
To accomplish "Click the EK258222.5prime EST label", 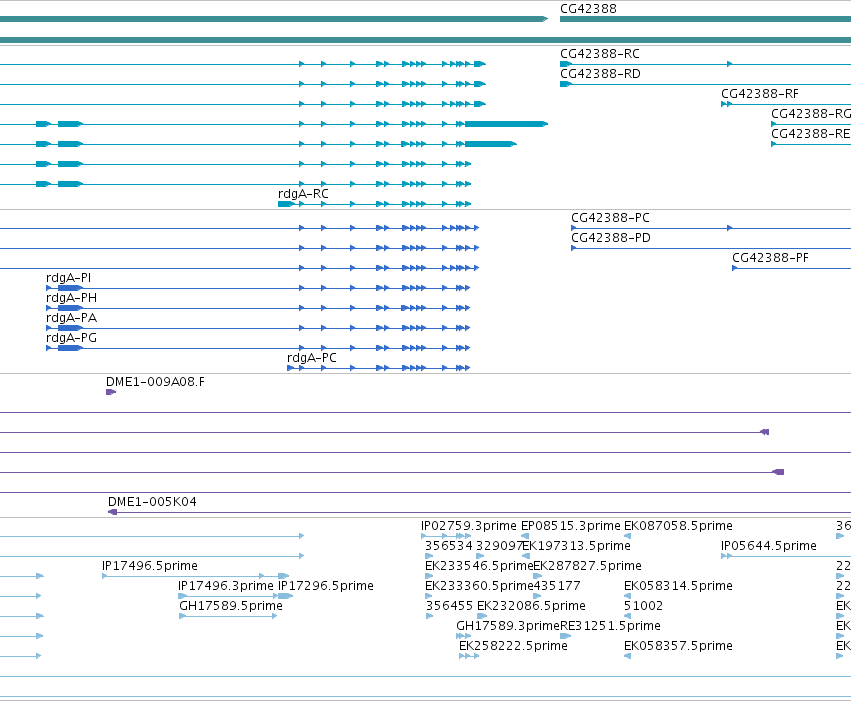I will tap(513, 646).
